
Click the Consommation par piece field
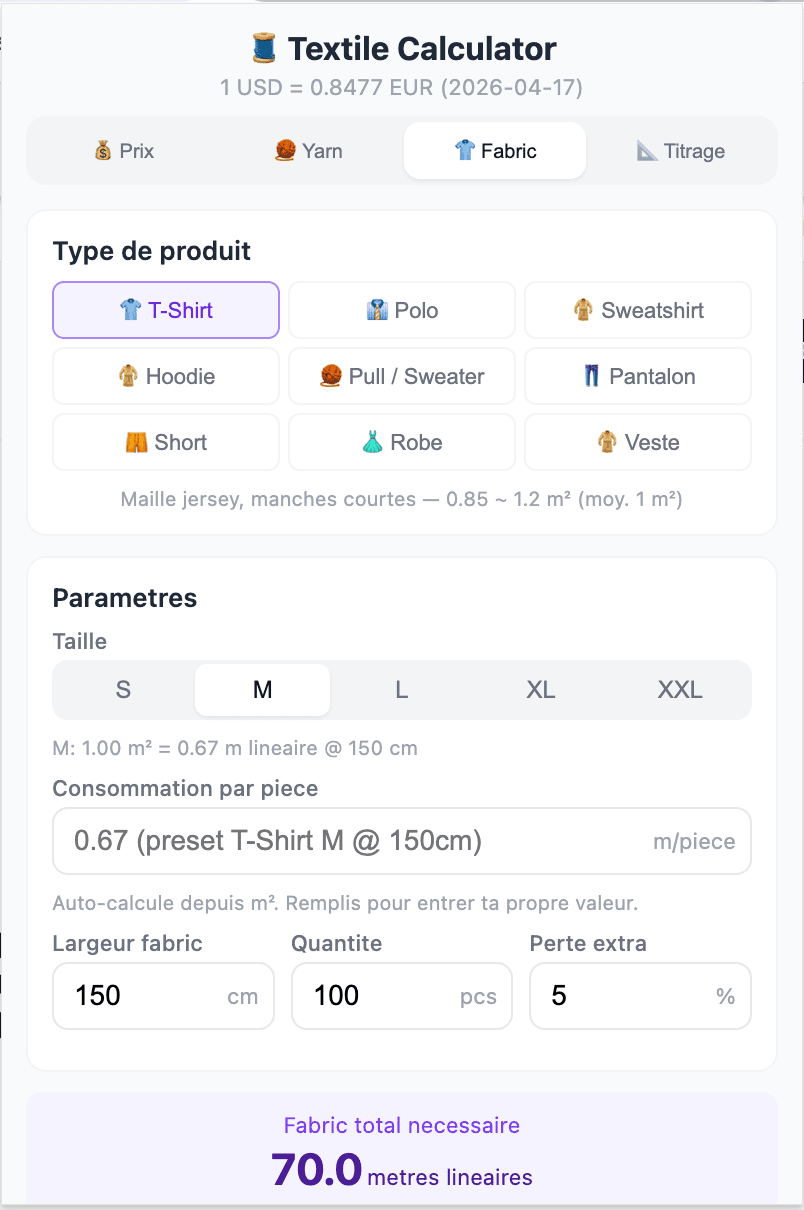click(401, 841)
